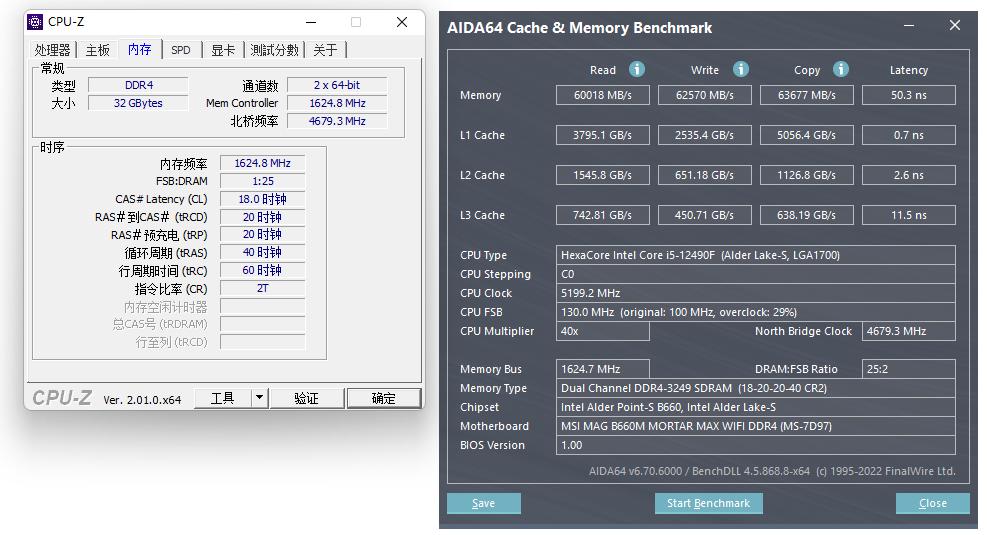The height and width of the screenshot is (535, 987).
Task: Click the Memory Copy value 63677 MB/s
Action: coord(807,95)
